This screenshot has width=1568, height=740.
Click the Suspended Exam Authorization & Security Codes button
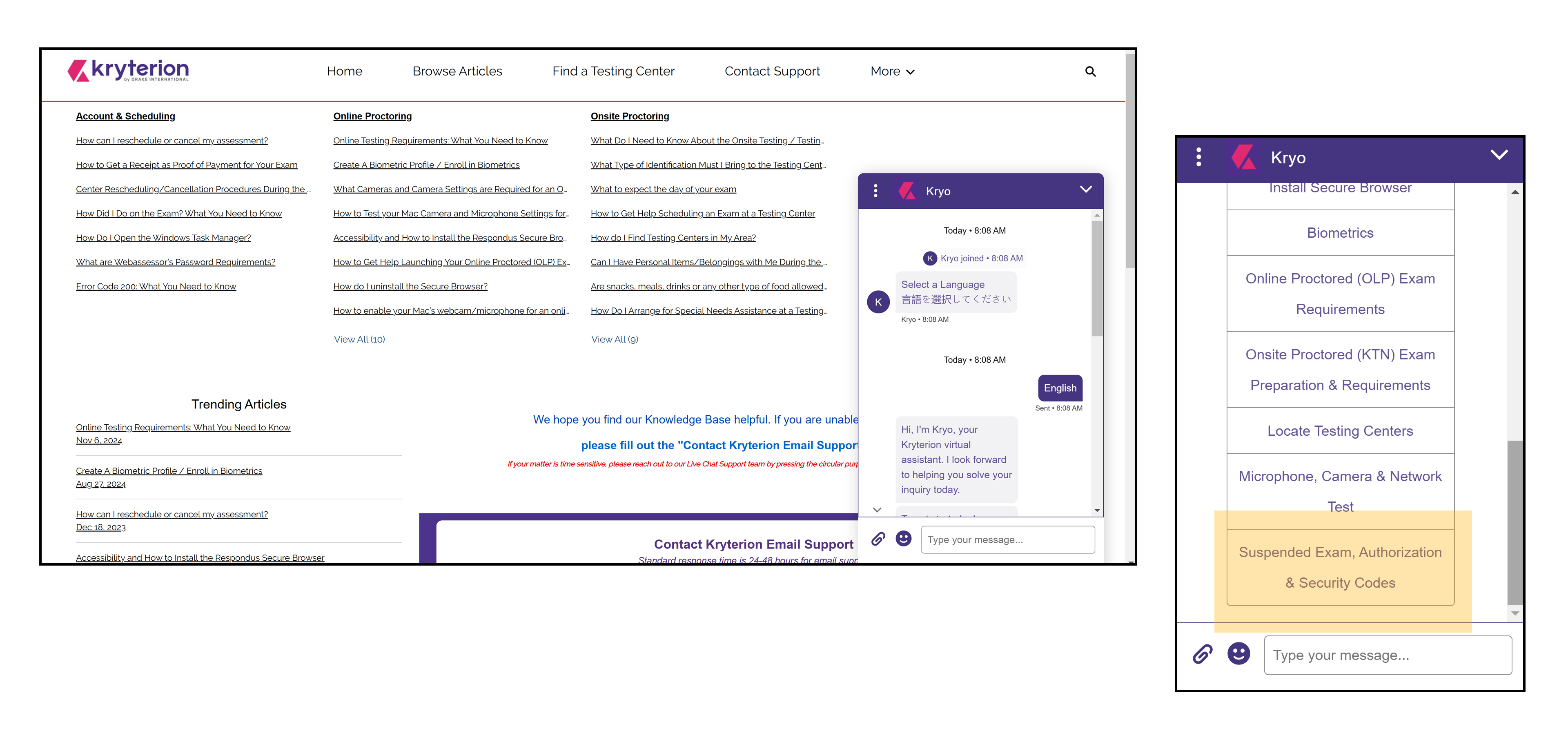click(1339, 566)
